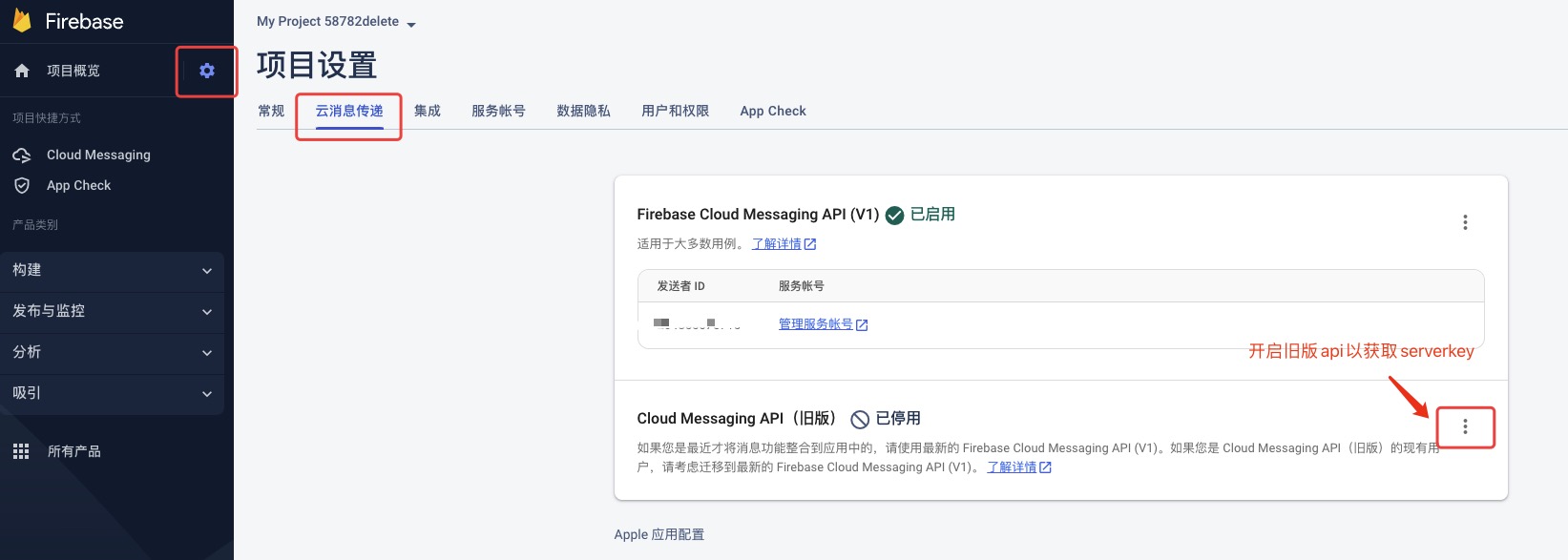Click the Cloud Messaging API（旧版）heading

click(x=739, y=419)
